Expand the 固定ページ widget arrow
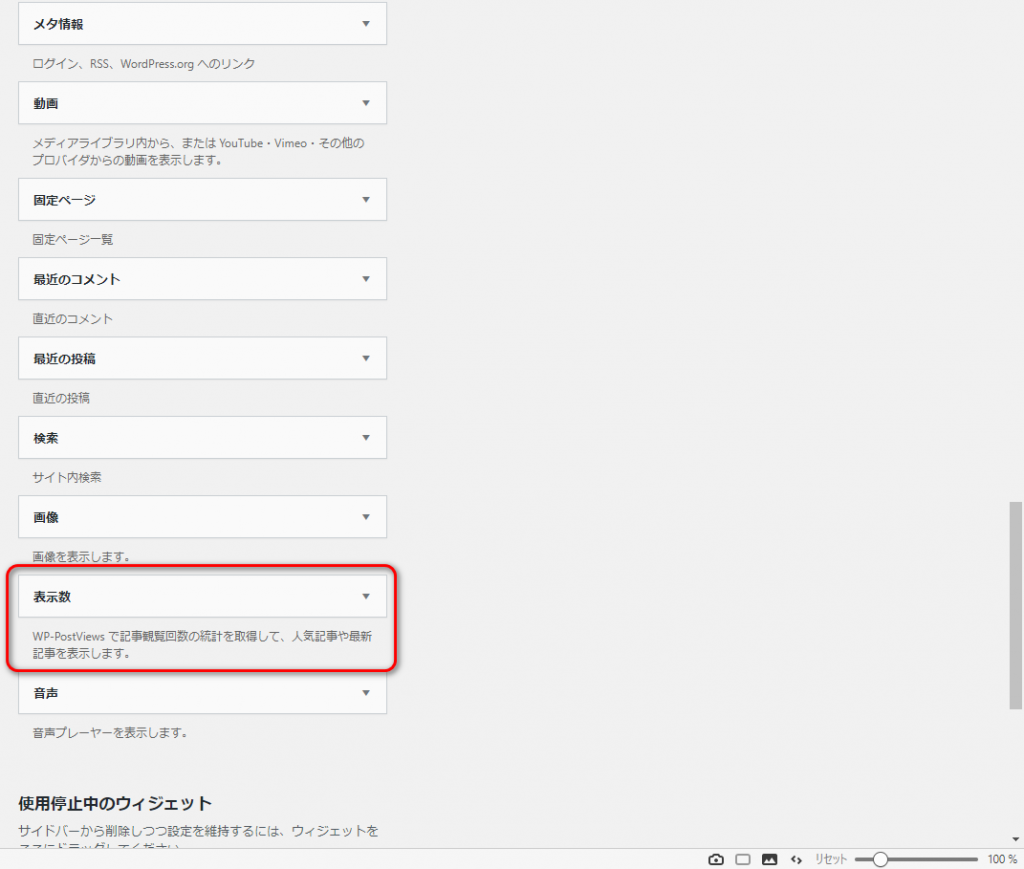The image size is (1024, 869). tap(366, 200)
